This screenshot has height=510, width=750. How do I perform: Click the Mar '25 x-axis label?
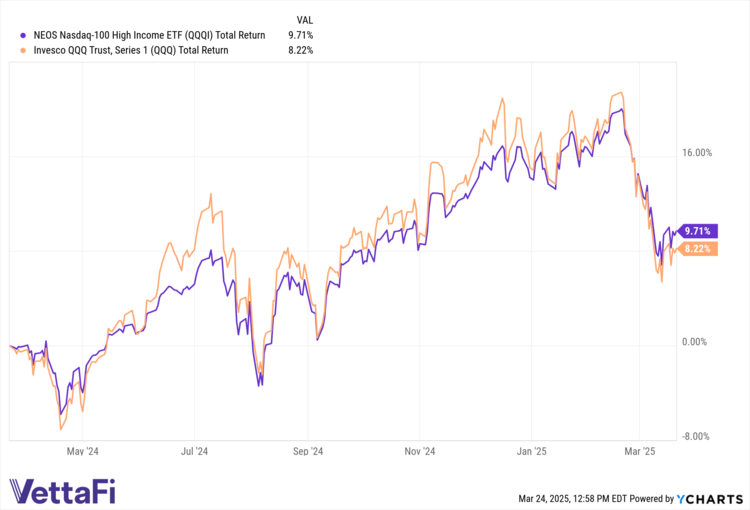click(640, 452)
